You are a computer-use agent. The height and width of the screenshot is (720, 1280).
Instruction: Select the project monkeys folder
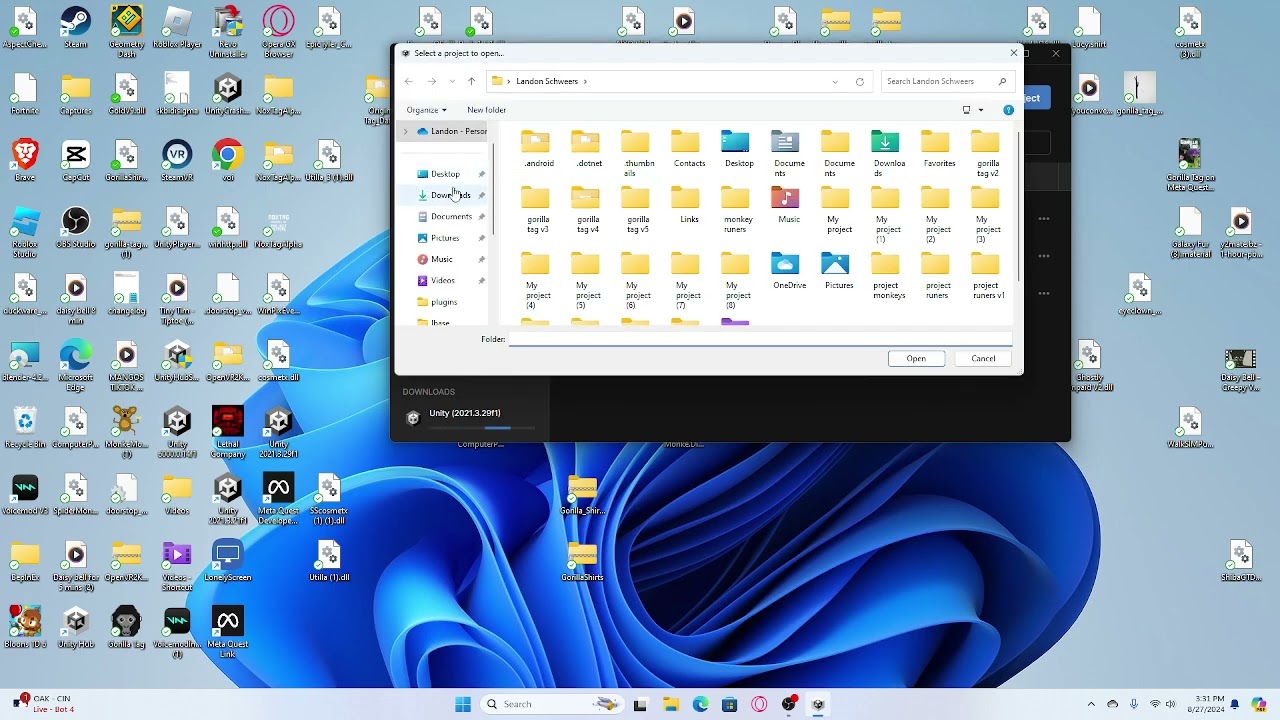888,277
